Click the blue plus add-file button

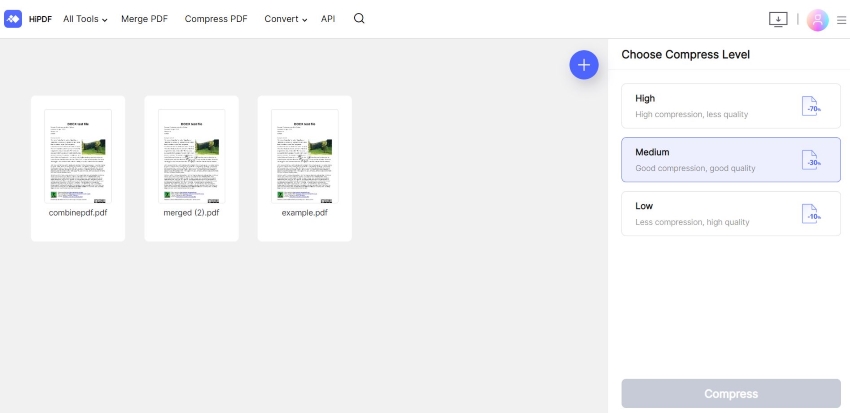(x=584, y=65)
